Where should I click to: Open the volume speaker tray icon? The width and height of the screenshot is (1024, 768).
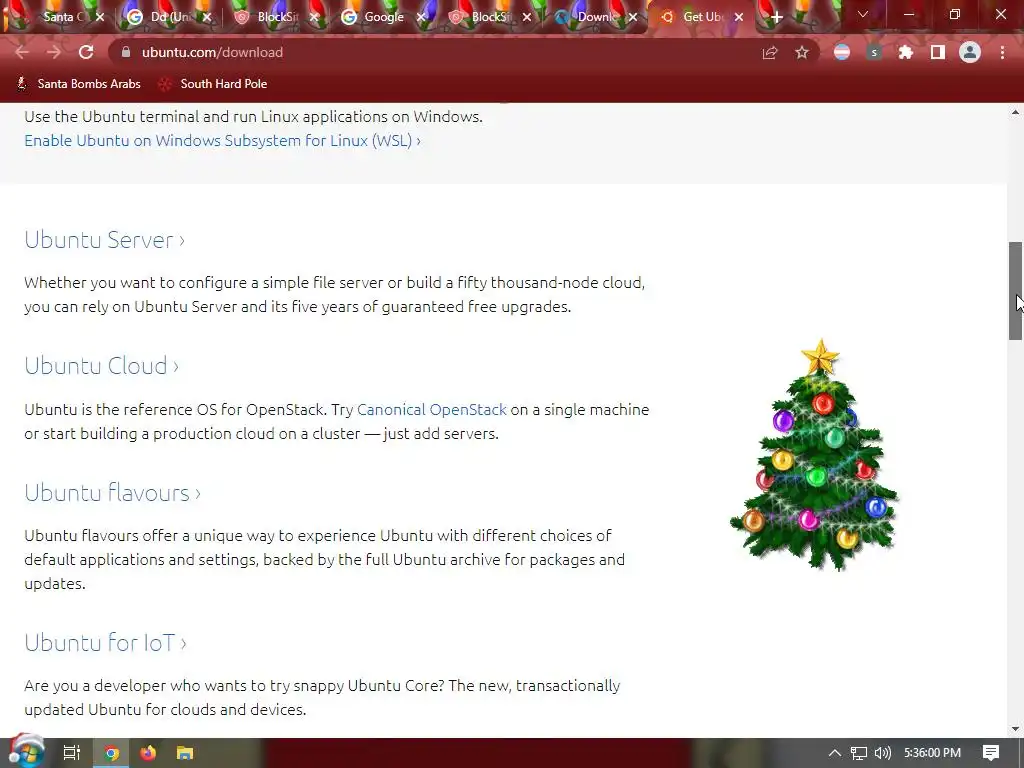tap(882, 753)
